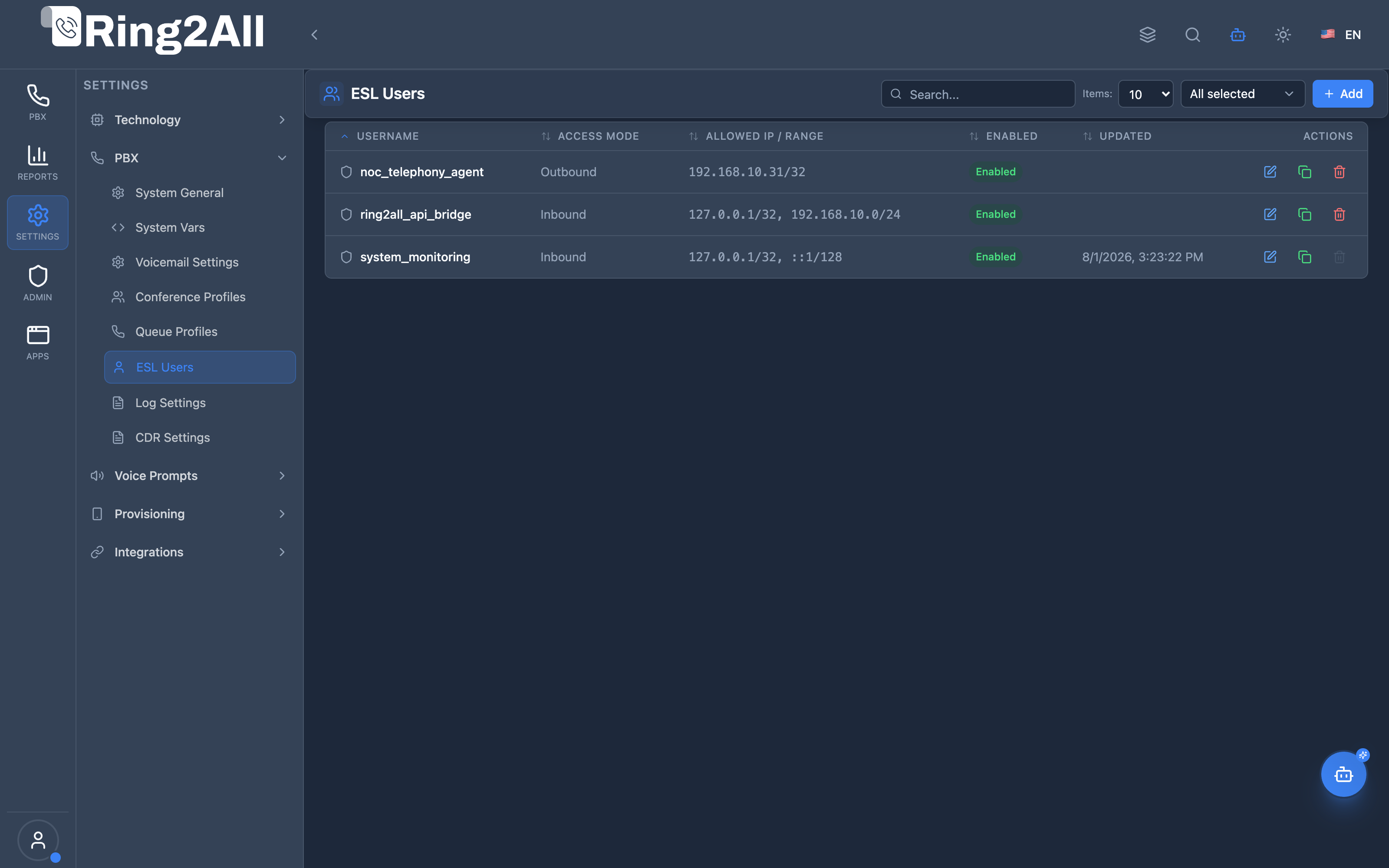Edit the system_monitoring user

(x=1270, y=256)
